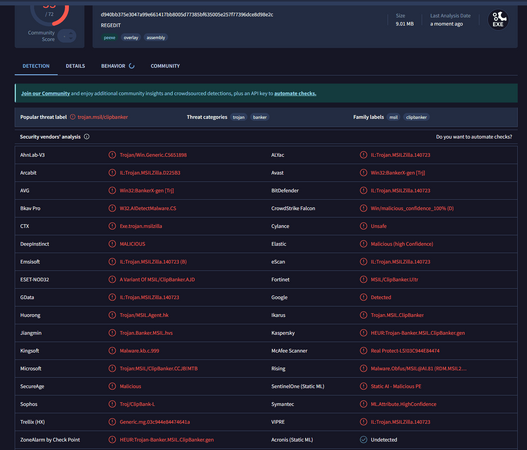Click the AVG detection alert icon
The width and height of the screenshot is (527, 450).
pyautogui.click(x=112, y=191)
